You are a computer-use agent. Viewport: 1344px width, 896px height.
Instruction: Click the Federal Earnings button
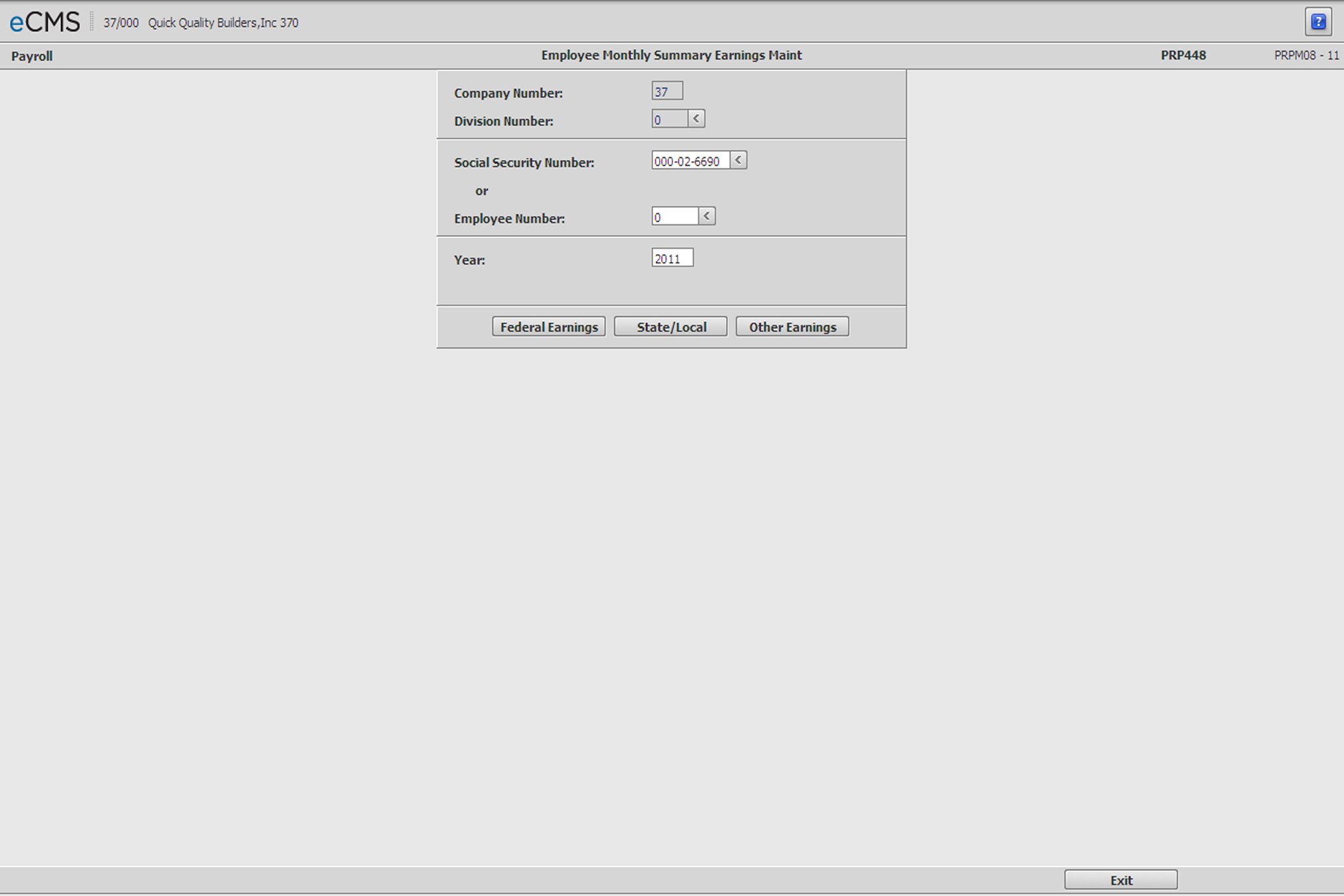549,327
